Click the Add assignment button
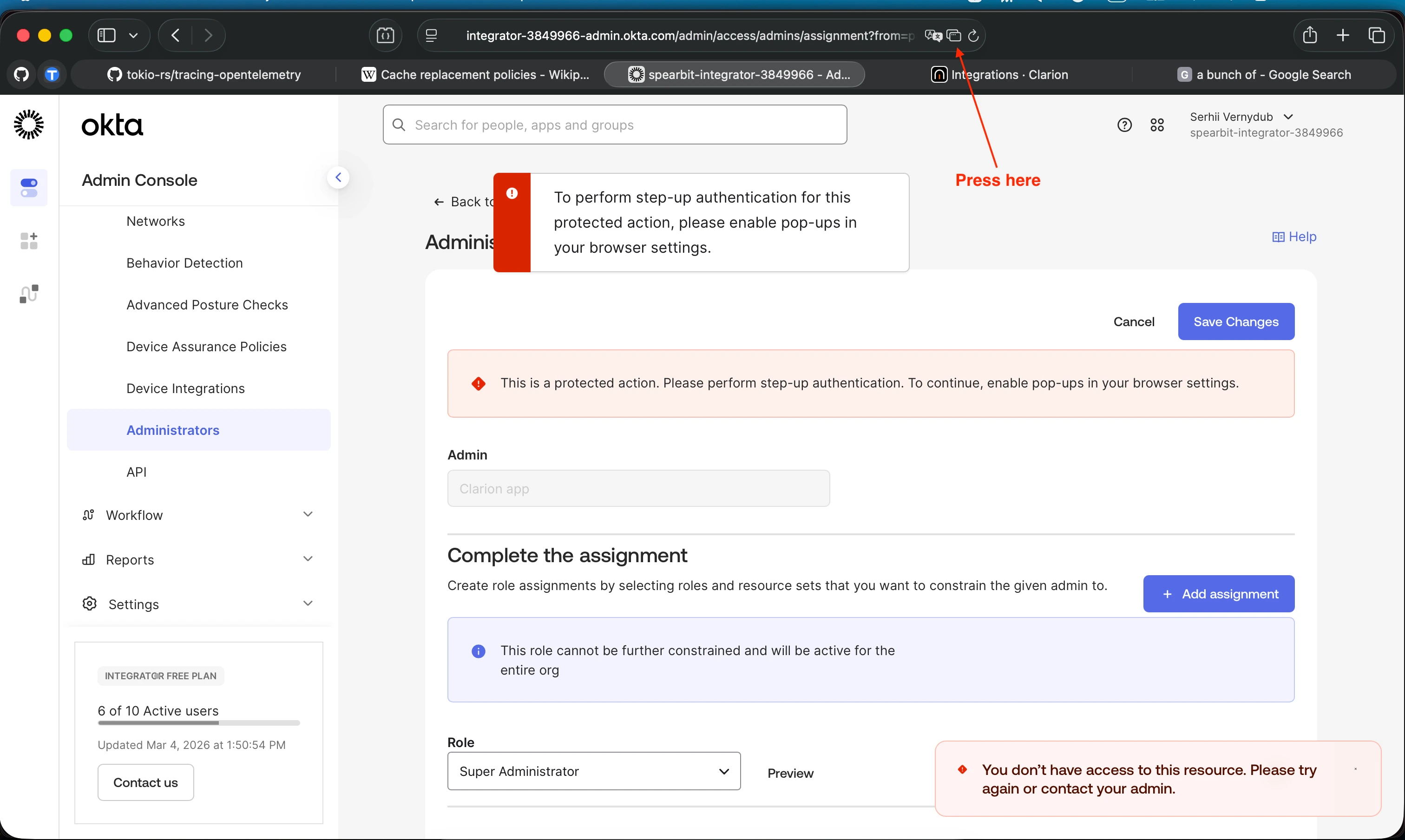The image size is (1405, 840). pyautogui.click(x=1218, y=594)
